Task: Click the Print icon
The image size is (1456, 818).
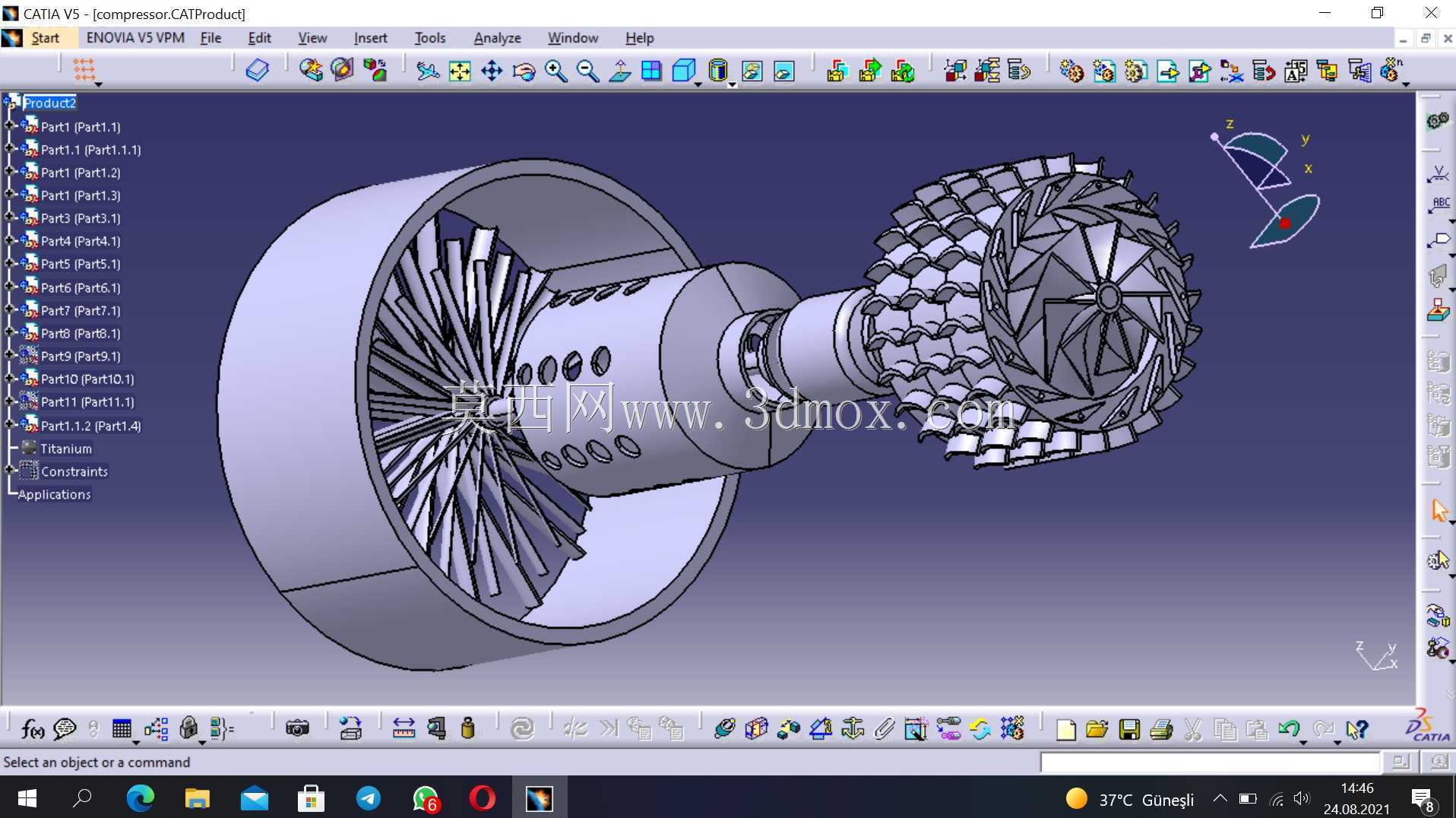Action: [1161, 730]
